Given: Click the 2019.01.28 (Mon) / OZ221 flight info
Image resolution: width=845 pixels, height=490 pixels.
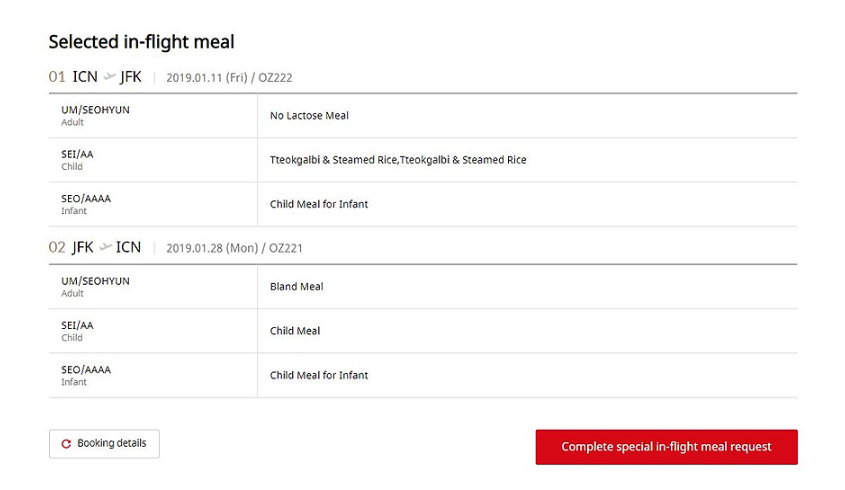Looking at the screenshot, I should click(234, 248).
